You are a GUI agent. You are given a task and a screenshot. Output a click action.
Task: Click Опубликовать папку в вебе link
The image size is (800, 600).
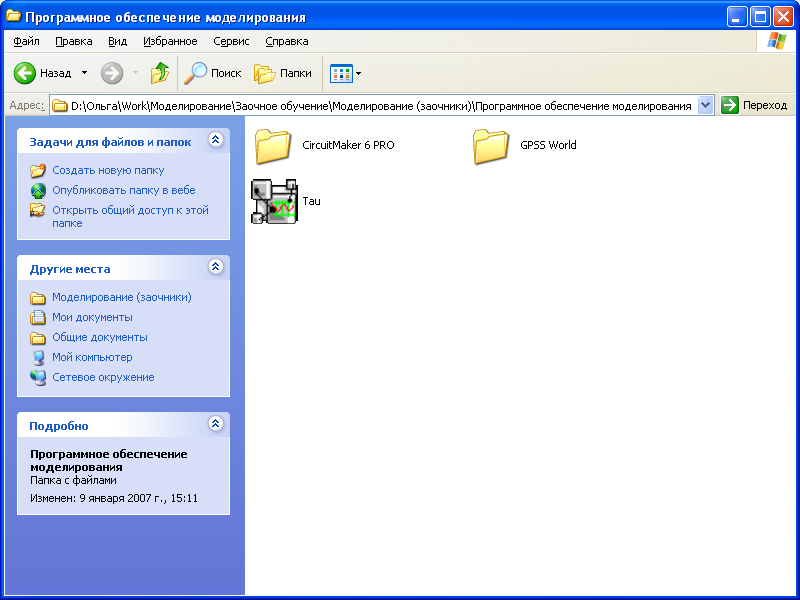click(x=124, y=190)
